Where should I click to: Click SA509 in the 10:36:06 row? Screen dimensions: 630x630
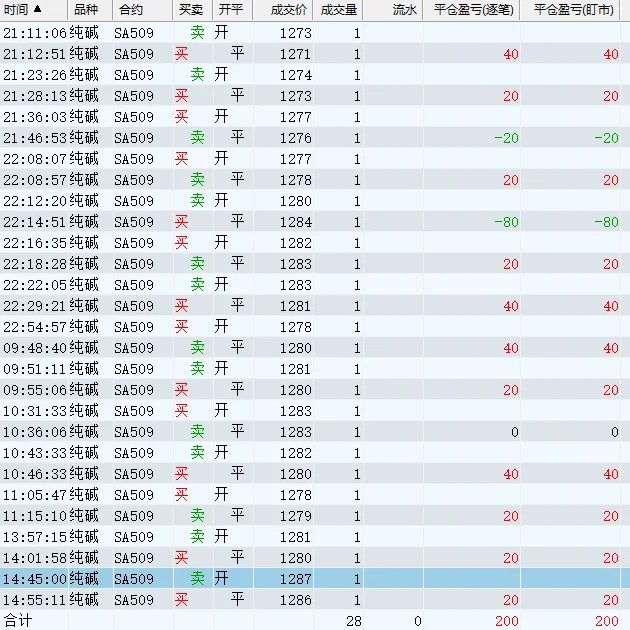coord(134,432)
